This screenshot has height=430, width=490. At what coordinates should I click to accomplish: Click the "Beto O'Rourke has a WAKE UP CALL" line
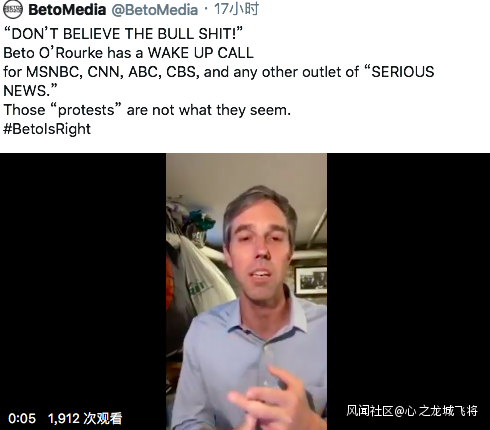click(x=128, y=53)
